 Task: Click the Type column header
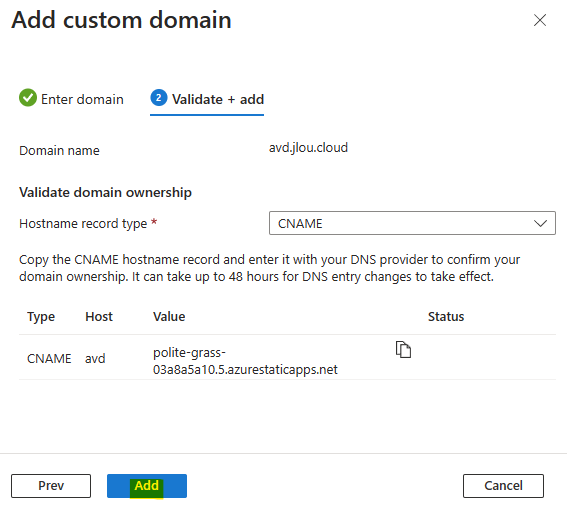click(x=41, y=316)
